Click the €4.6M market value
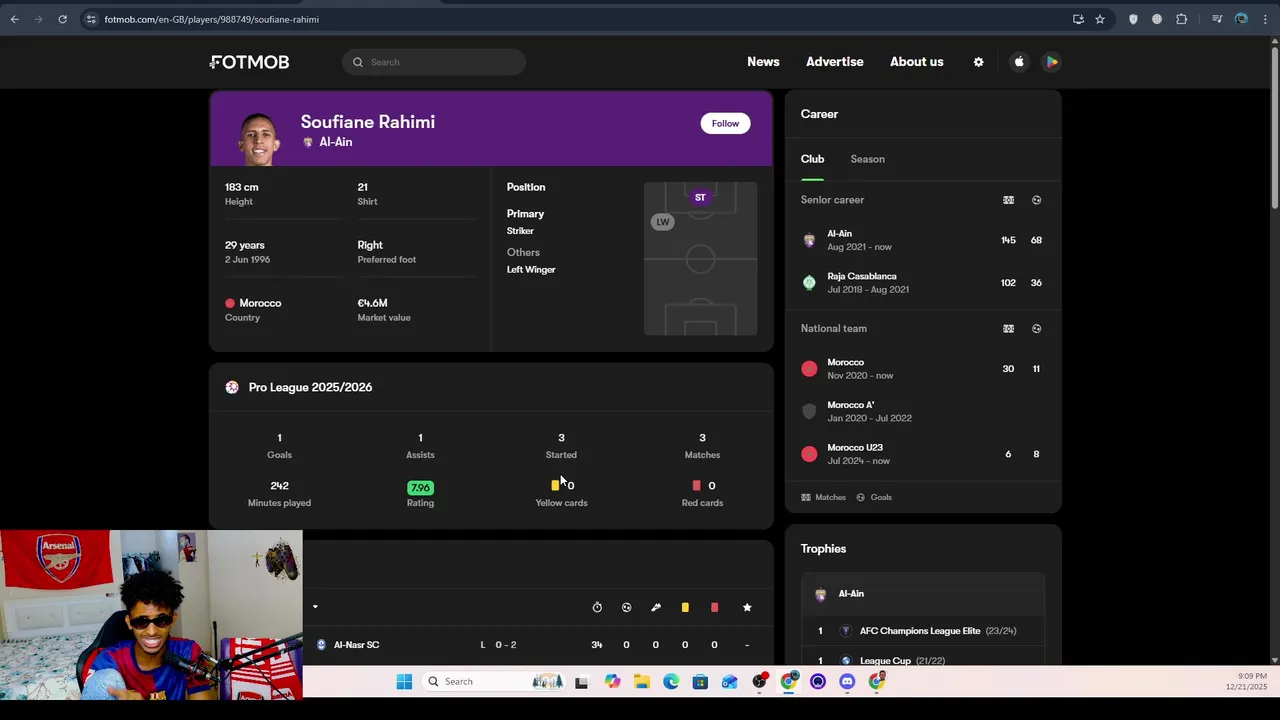 [372, 303]
